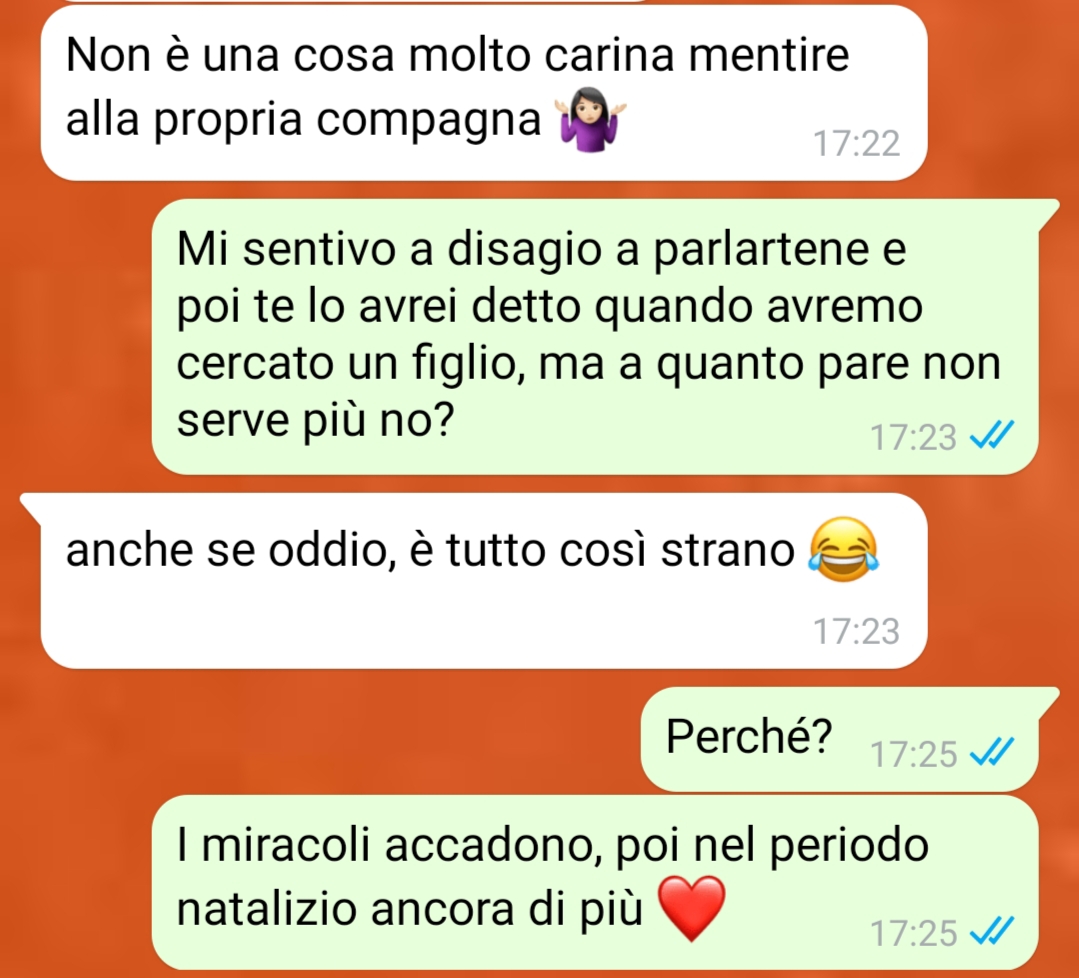Tap read receipt checkmarks on 'Perché?' message
This screenshot has height=978, width=1079.
click(992, 752)
